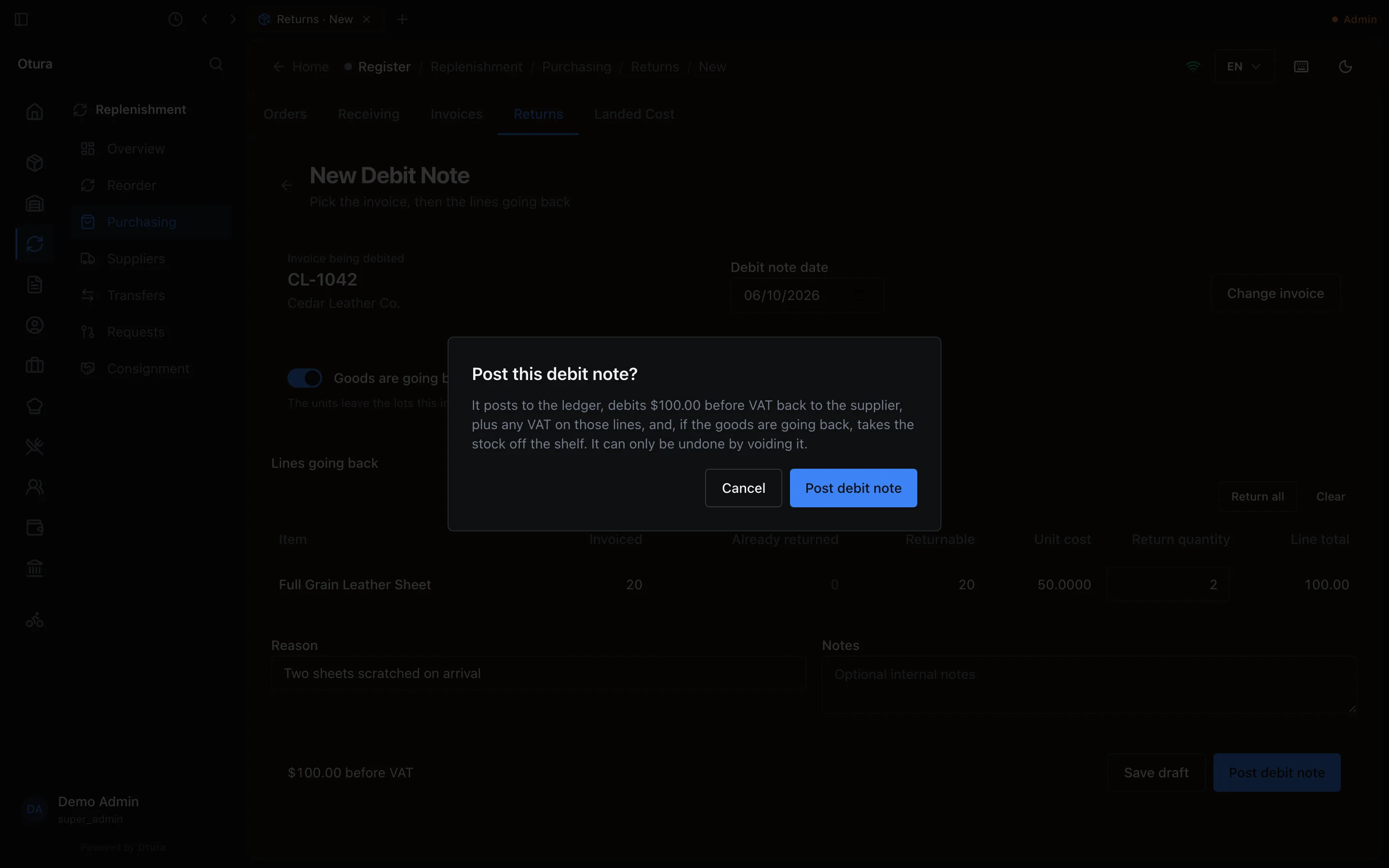The width and height of the screenshot is (1389, 868).
Task: Click the Save draft button
Action: tap(1156, 773)
